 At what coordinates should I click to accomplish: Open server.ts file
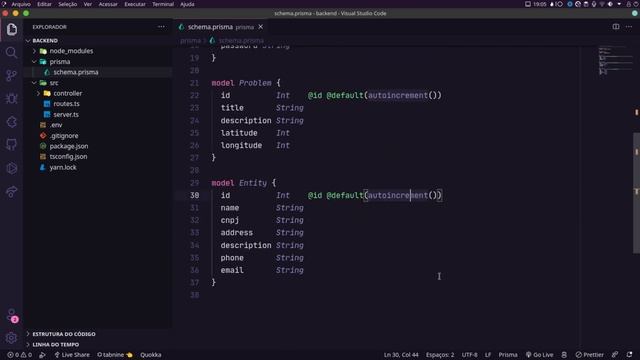(98, 115)
